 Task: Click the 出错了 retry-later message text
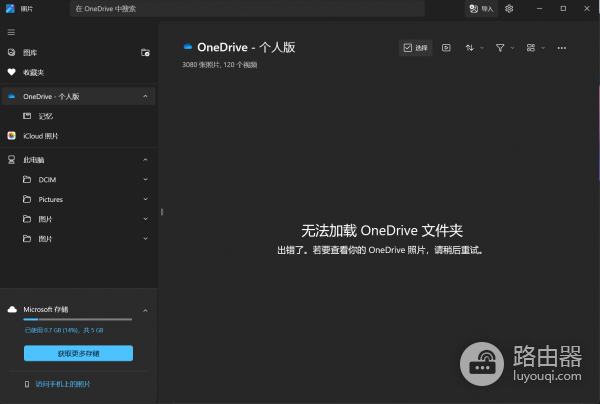(x=380, y=250)
